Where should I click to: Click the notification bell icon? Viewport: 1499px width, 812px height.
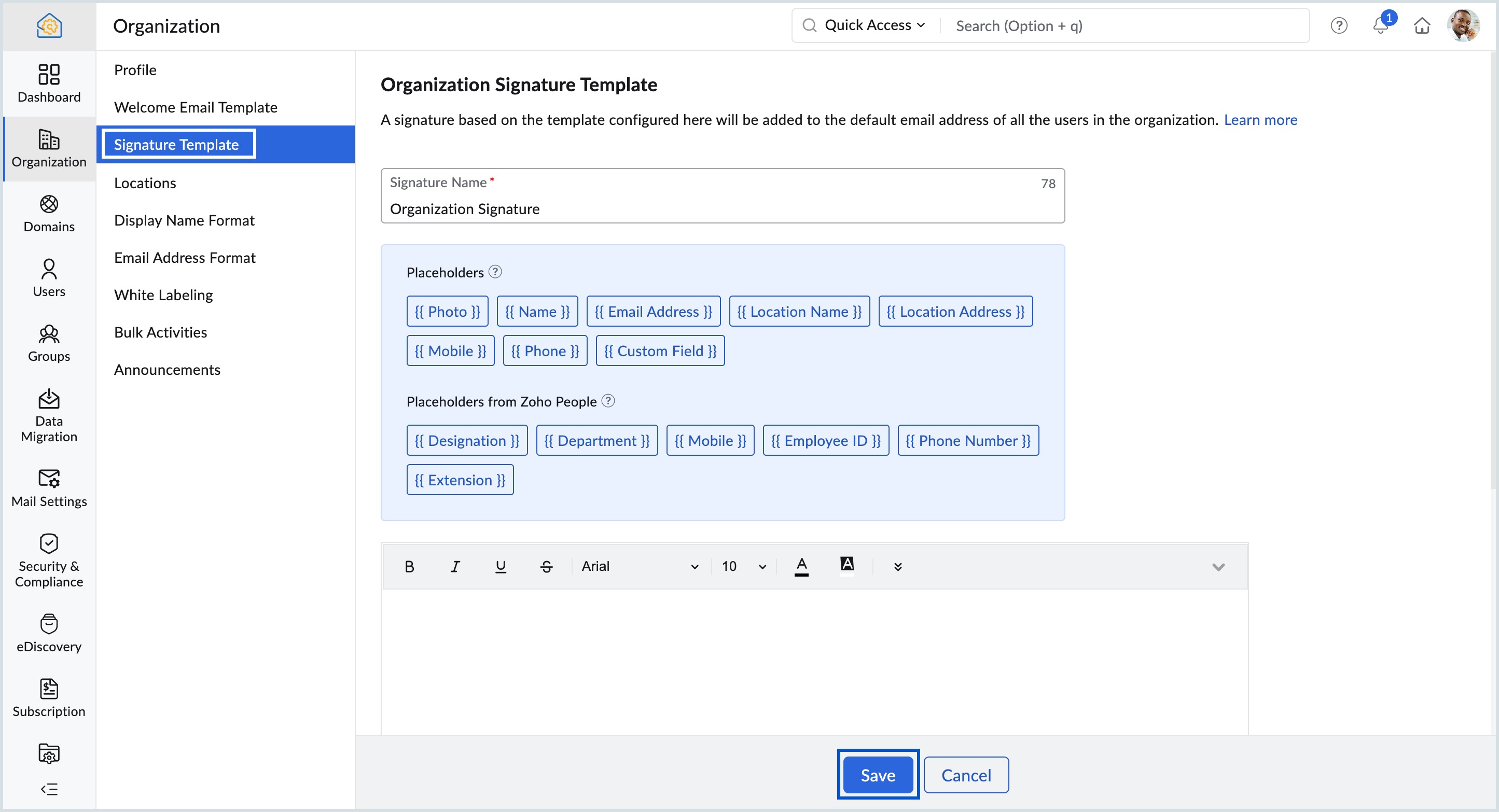click(1380, 25)
